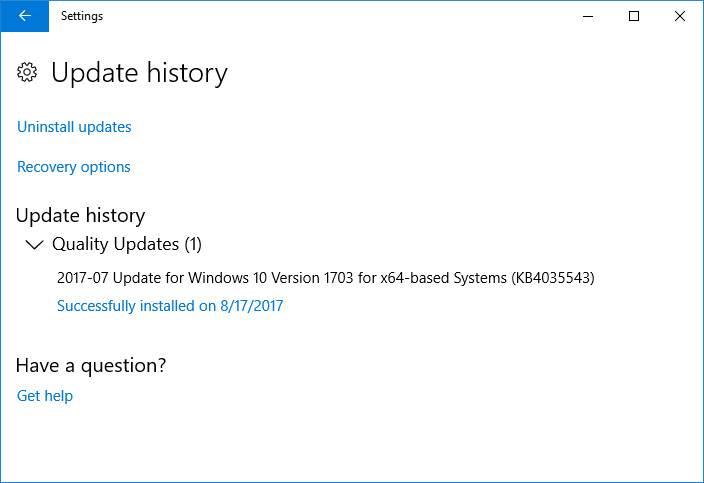Maximize the Settings window
Screen dimensions: 704x483
pyautogui.click(x=634, y=16)
